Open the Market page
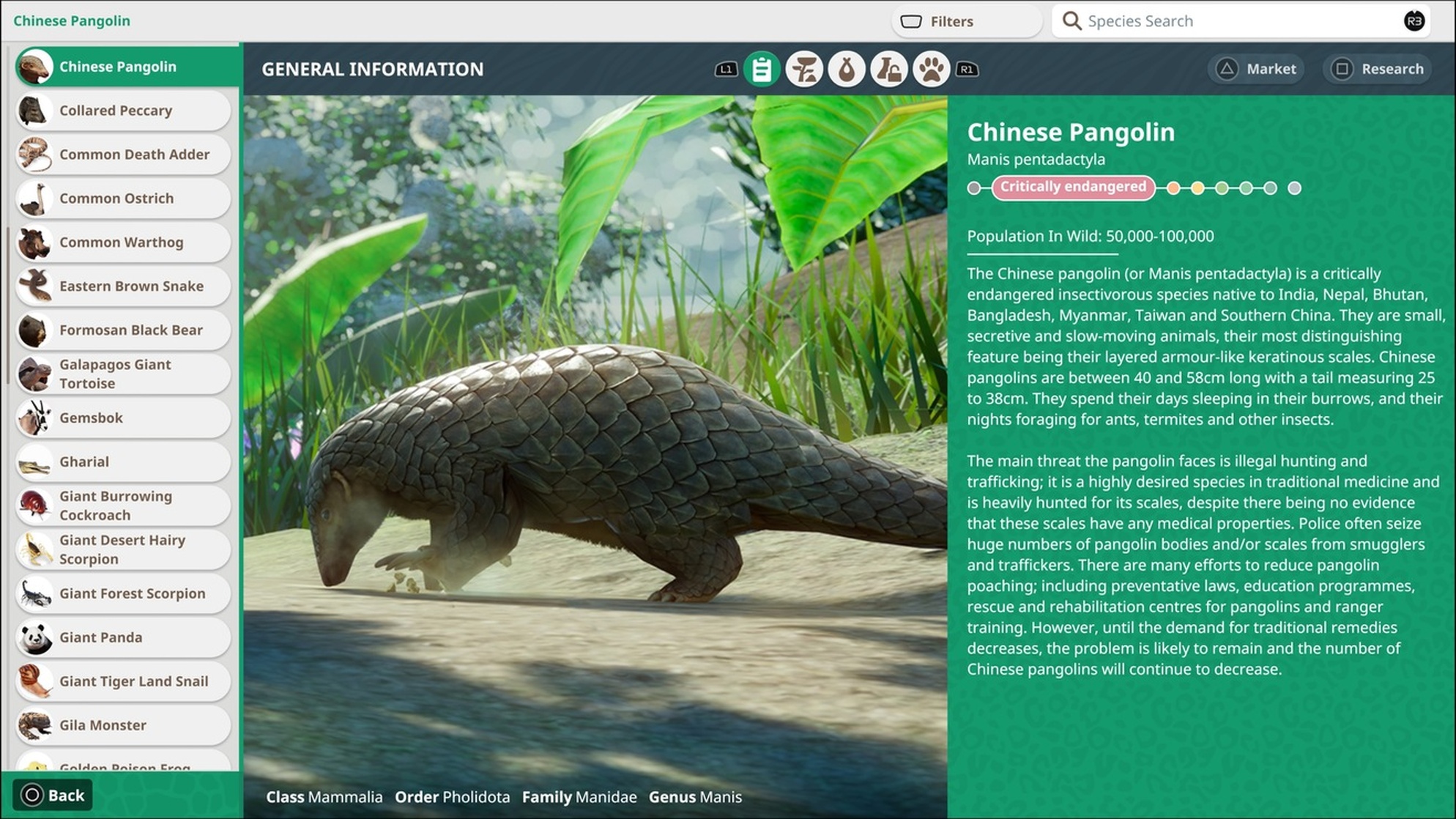 [1255, 69]
